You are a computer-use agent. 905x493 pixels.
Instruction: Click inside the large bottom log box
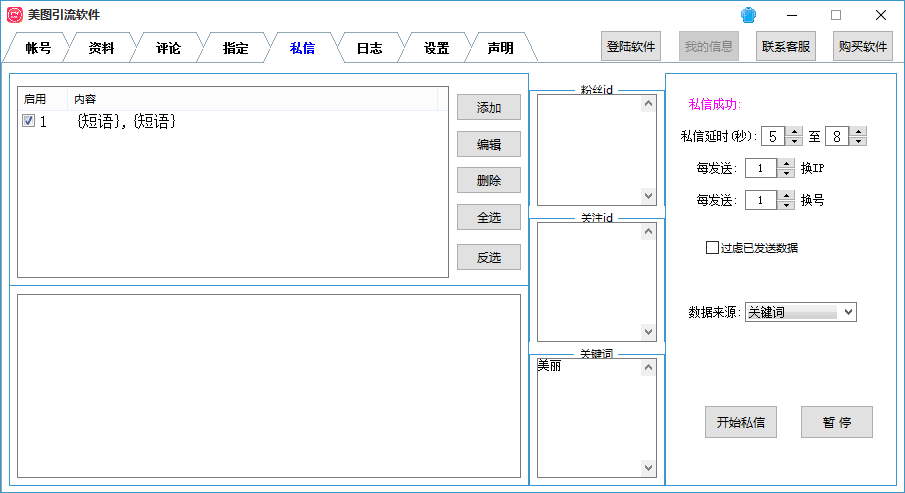(x=269, y=386)
